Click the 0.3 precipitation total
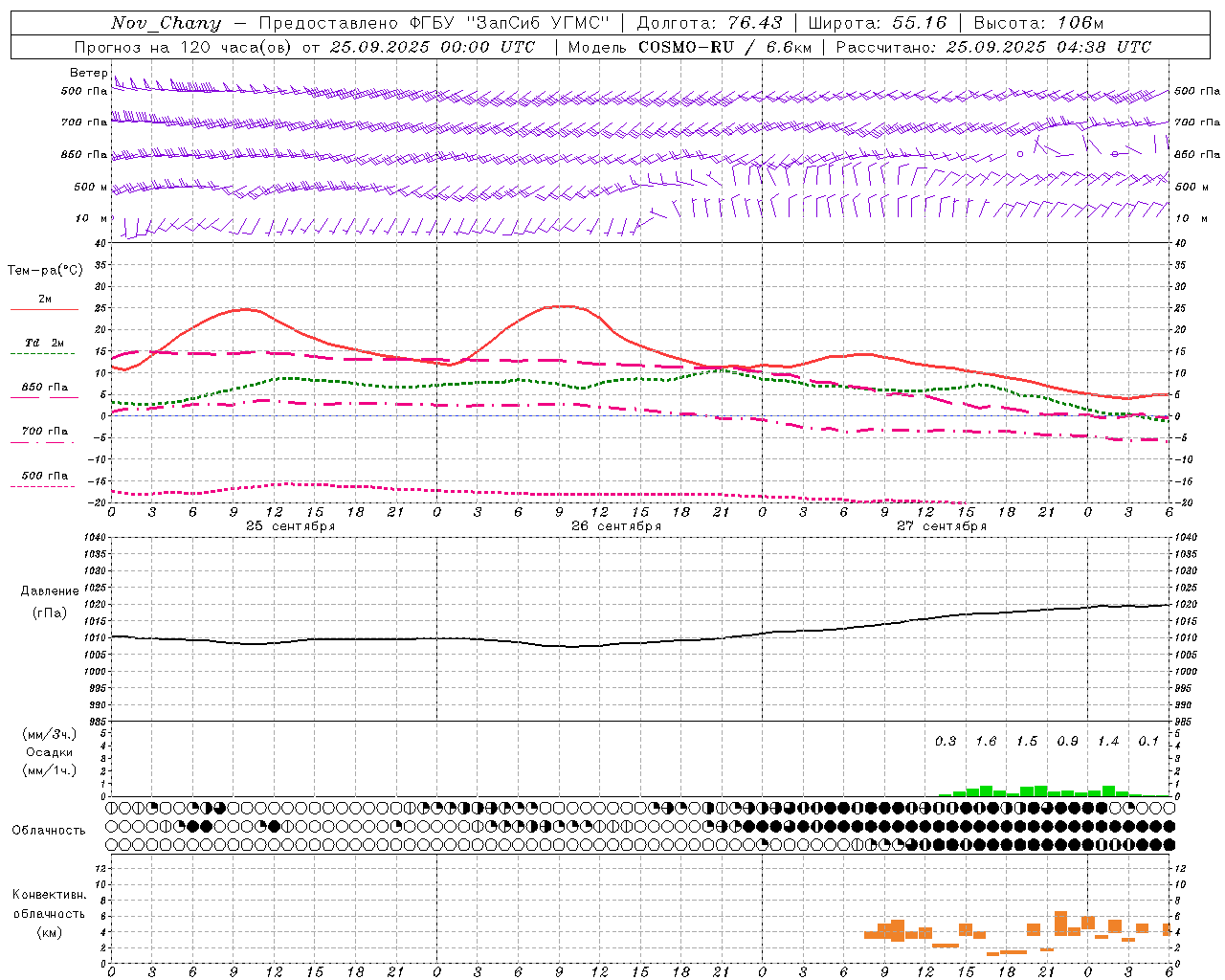The width and height of the screenshot is (1225, 980). coord(946,742)
